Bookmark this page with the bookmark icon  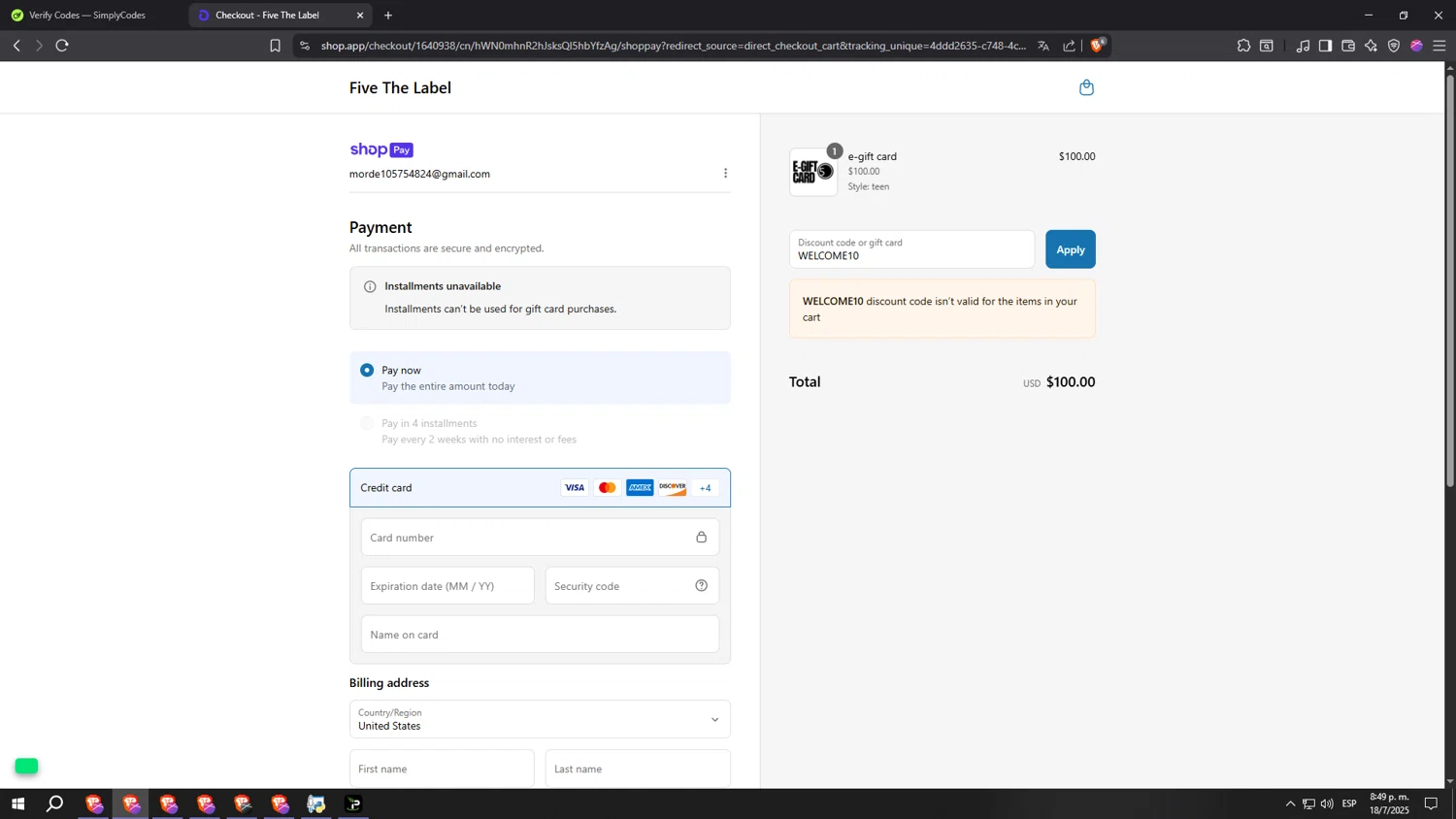(x=275, y=46)
